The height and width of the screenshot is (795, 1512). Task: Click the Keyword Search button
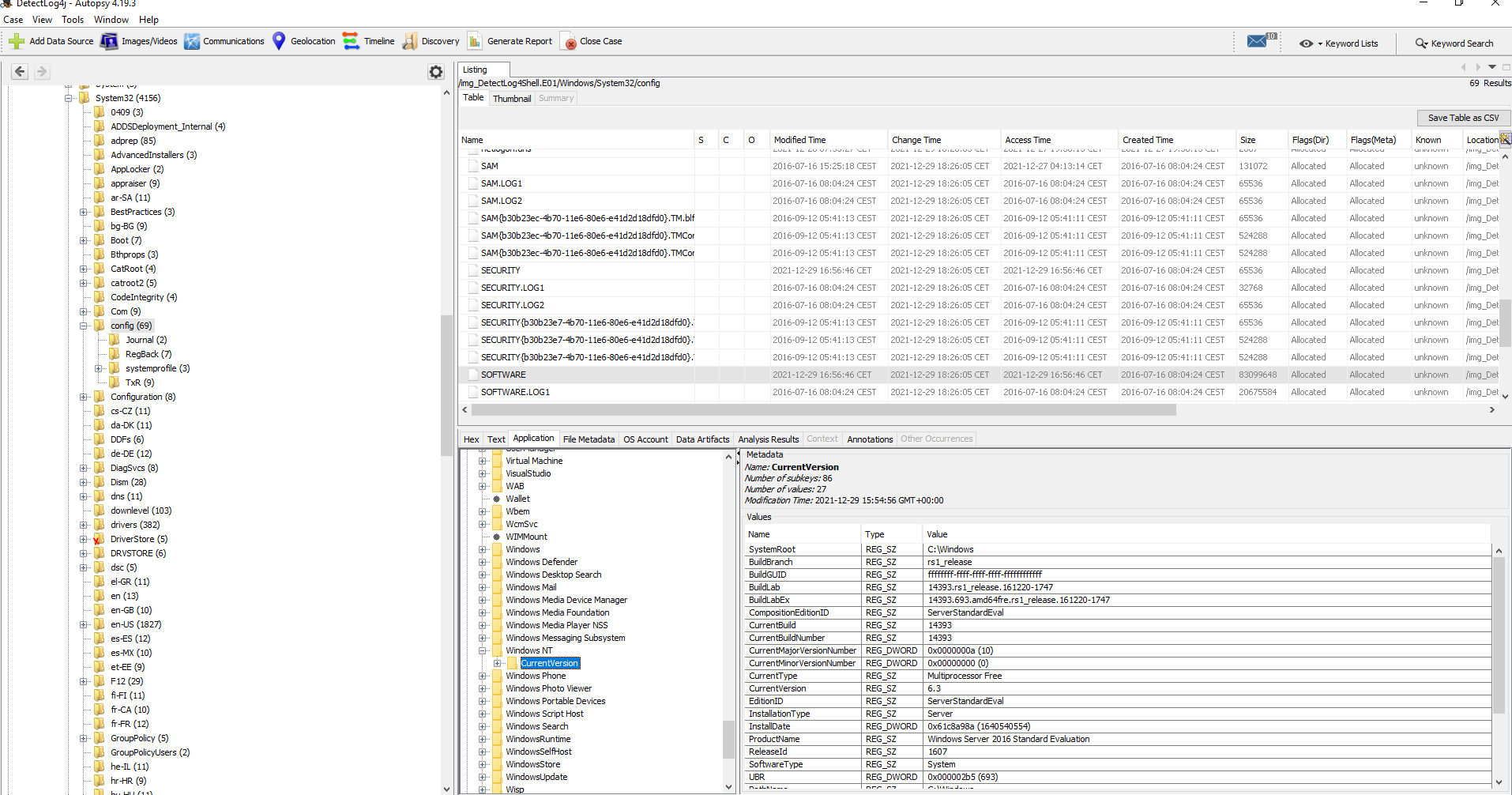point(1454,43)
